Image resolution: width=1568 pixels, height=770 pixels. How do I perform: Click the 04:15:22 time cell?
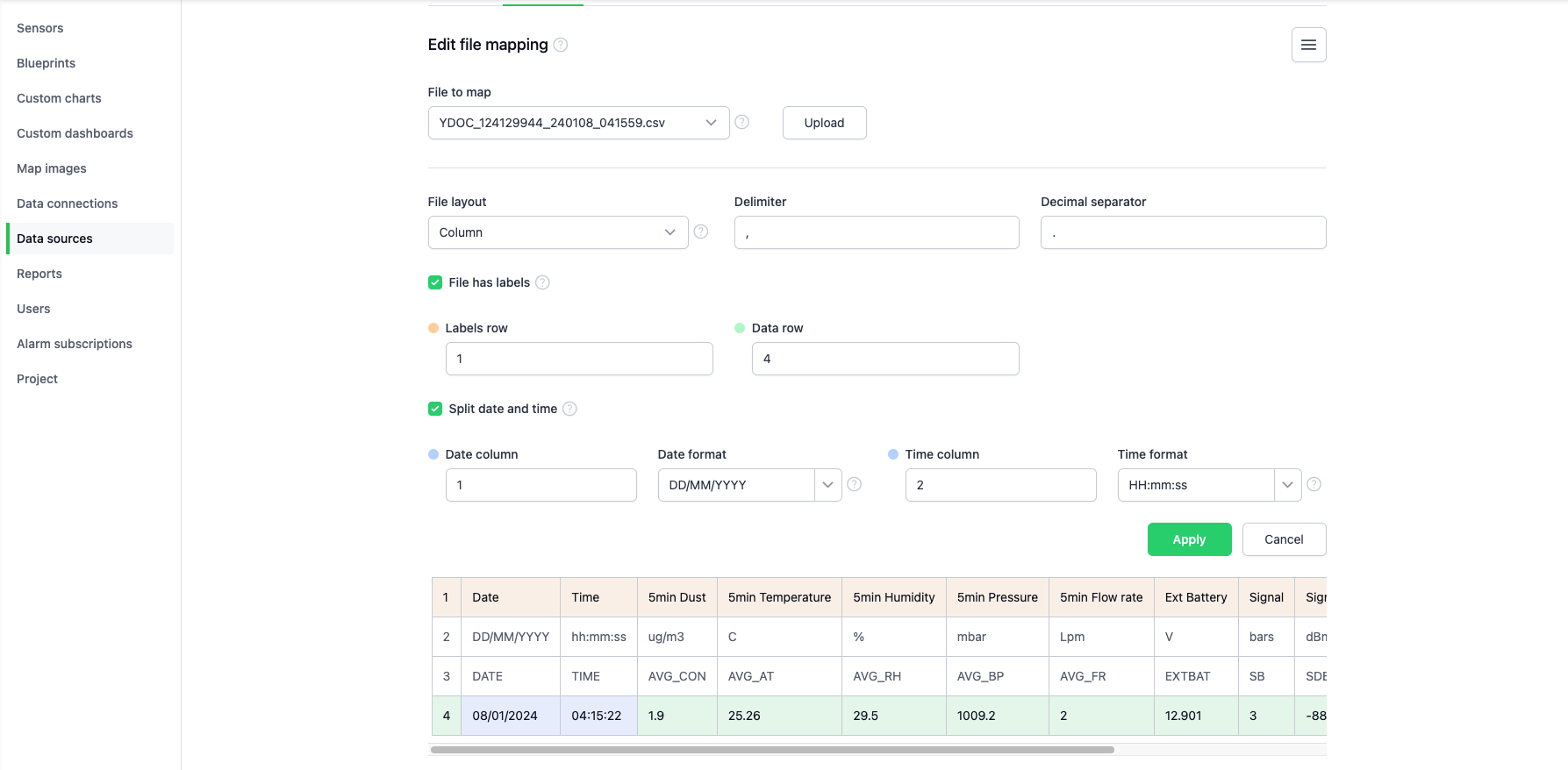(598, 716)
